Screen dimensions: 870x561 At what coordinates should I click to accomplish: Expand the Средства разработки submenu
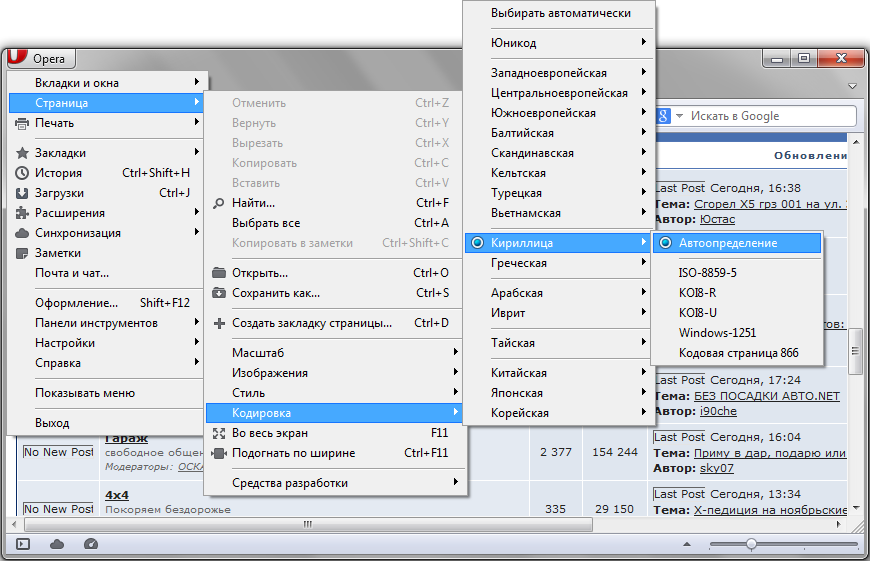click(334, 483)
